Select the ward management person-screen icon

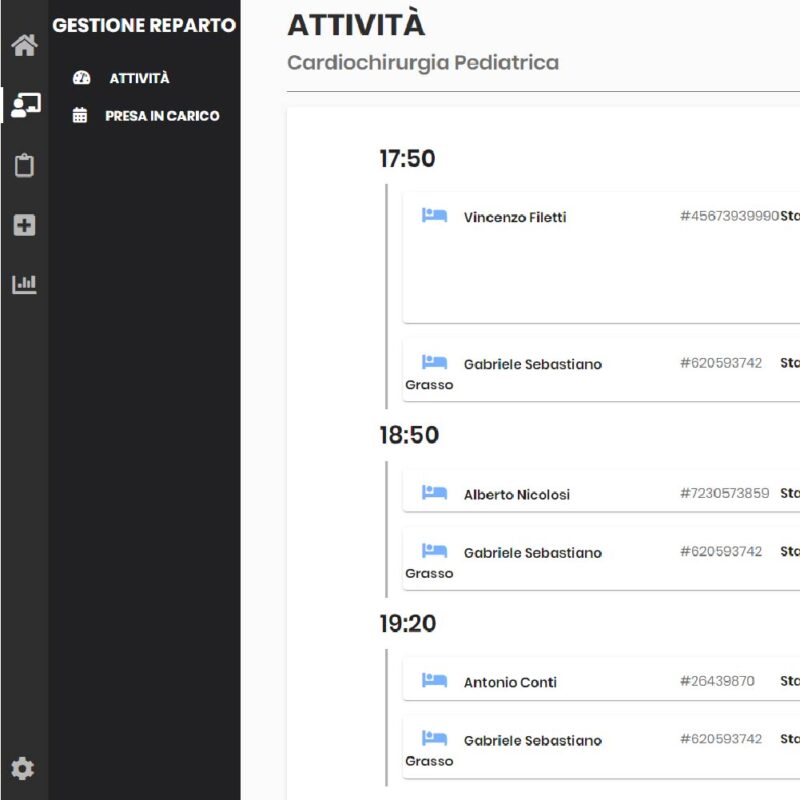(26, 105)
